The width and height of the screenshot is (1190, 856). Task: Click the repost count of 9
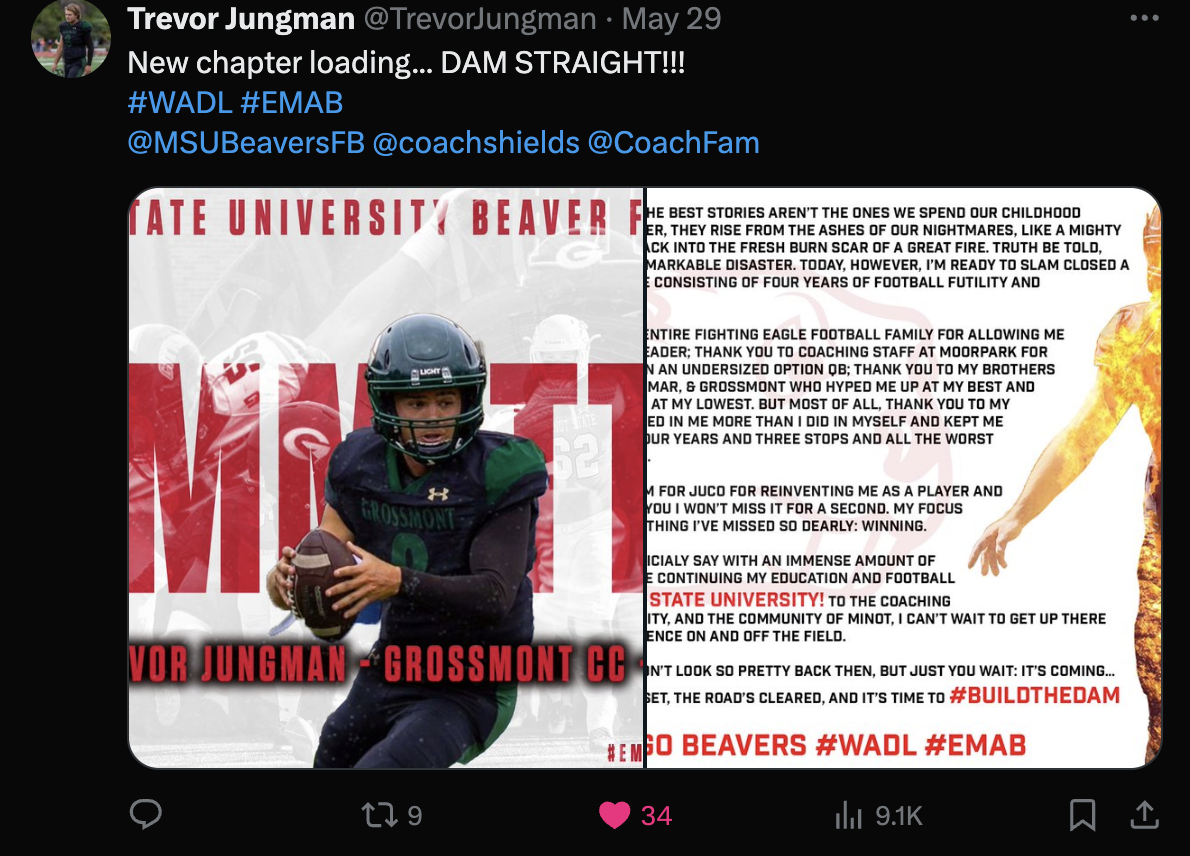click(414, 816)
